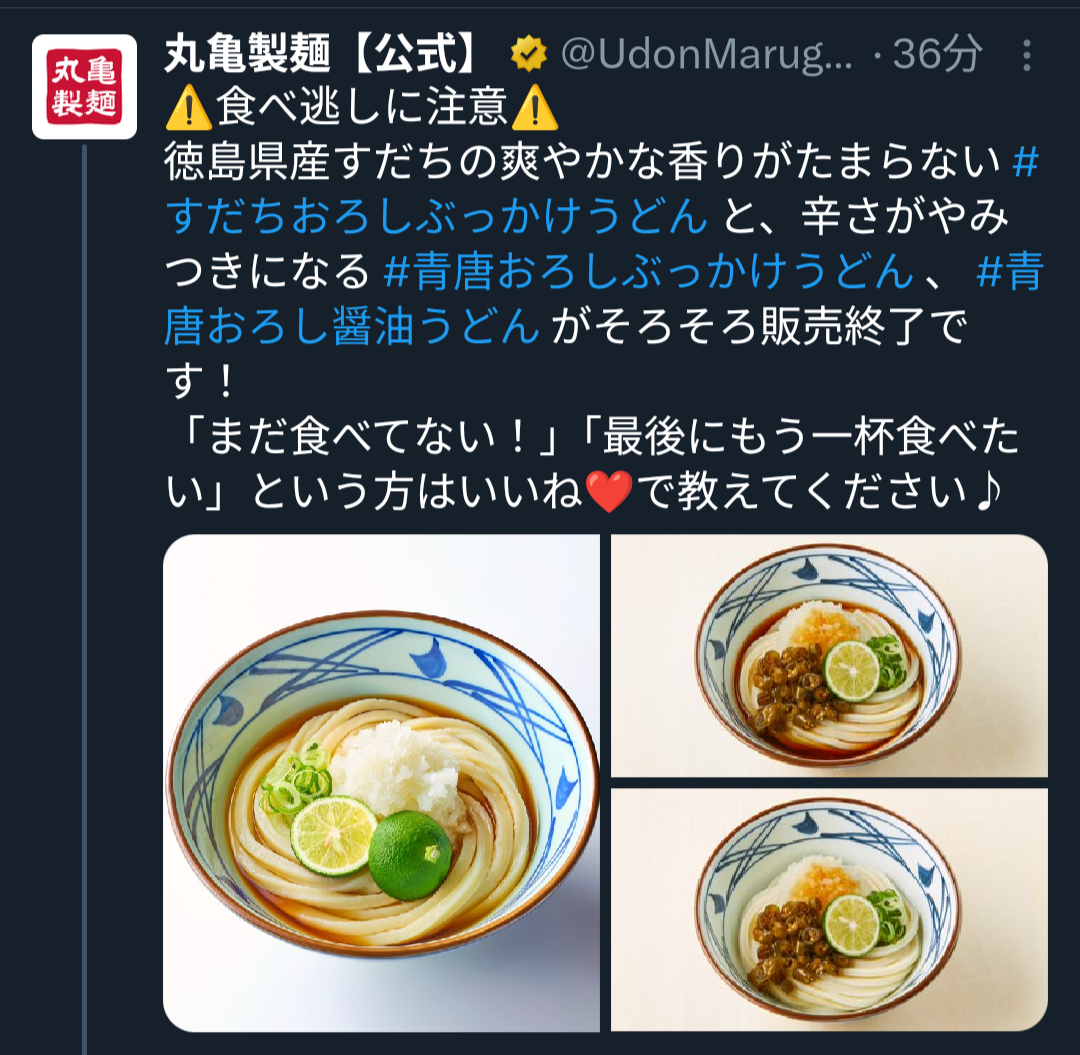The image size is (1080, 1055).
Task: Open the three-dot more options menu
Action: click(1026, 55)
